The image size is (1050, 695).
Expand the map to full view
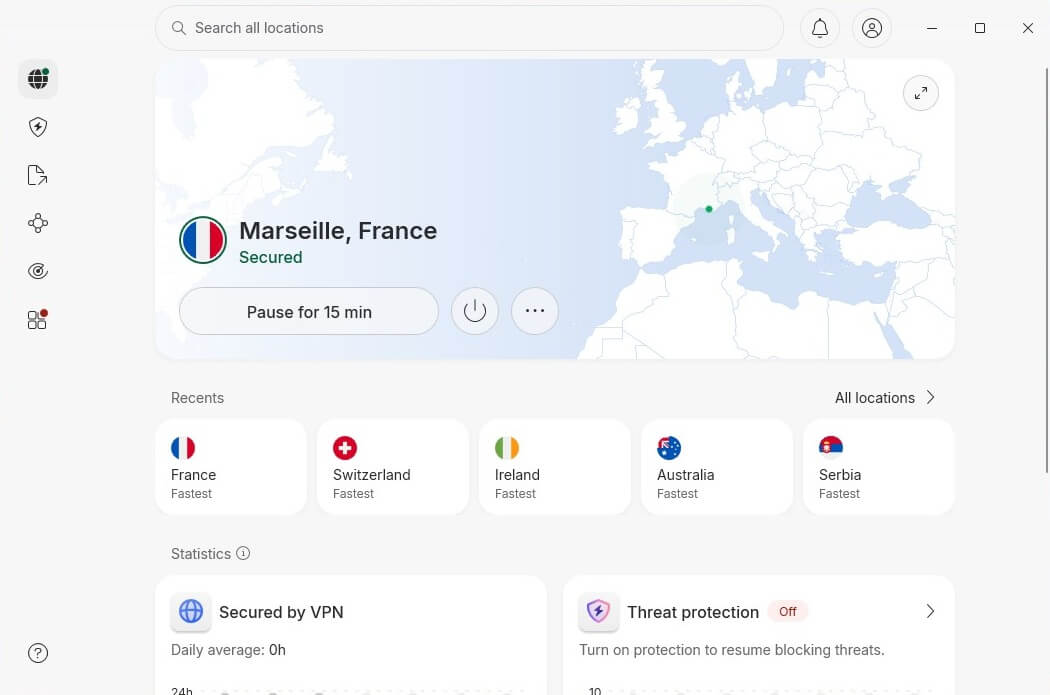[x=921, y=93]
